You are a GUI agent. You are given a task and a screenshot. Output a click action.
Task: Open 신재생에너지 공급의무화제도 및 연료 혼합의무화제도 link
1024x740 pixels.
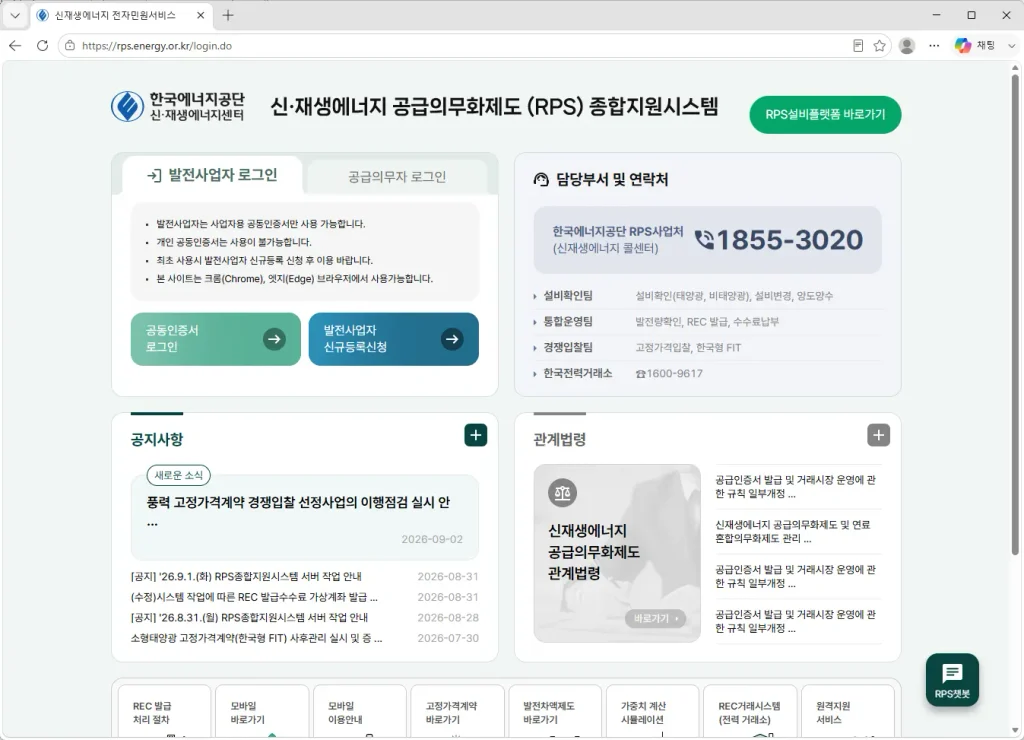(795, 532)
